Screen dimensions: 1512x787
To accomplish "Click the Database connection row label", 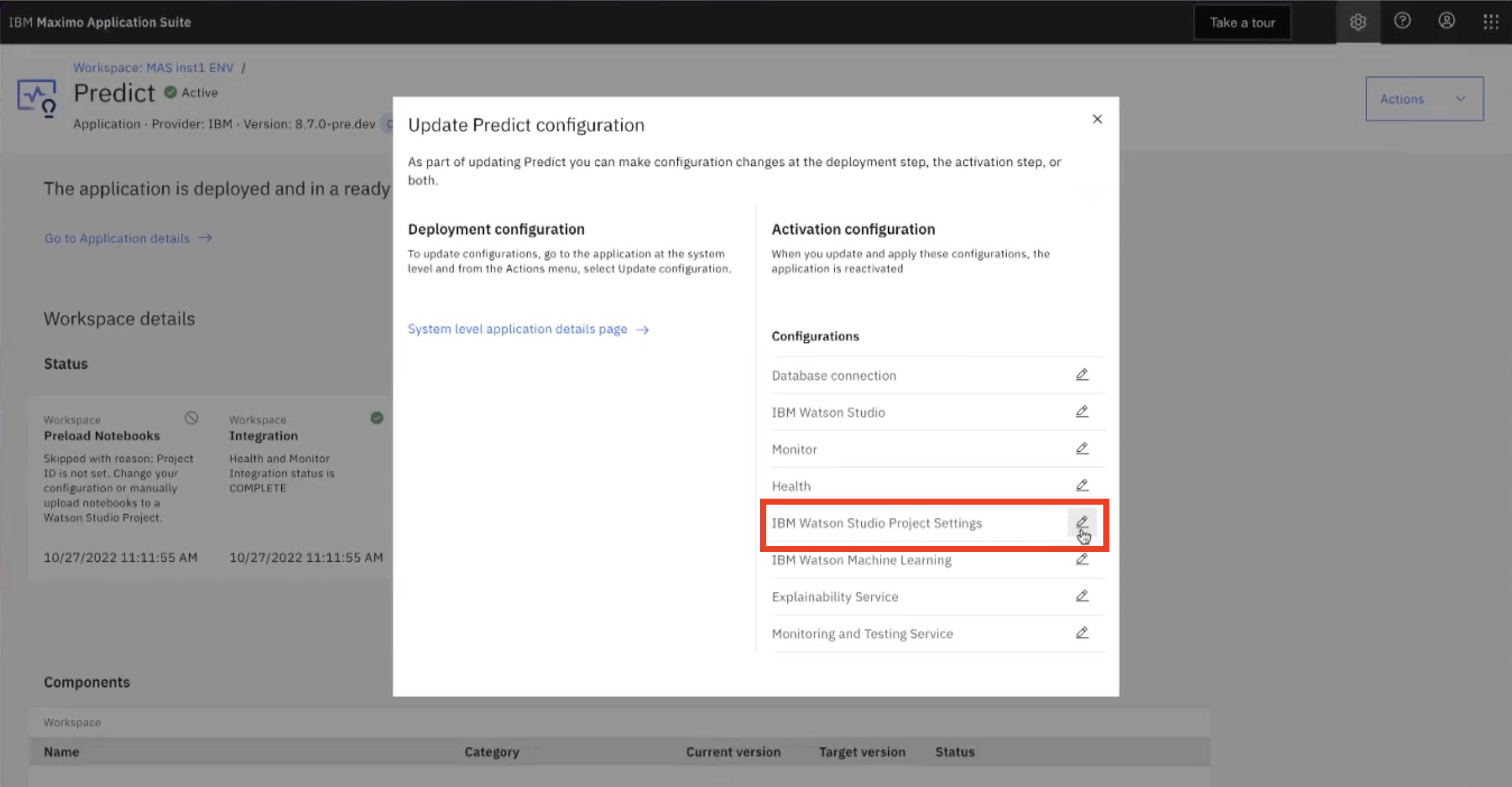I will pyautogui.click(x=834, y=375).
